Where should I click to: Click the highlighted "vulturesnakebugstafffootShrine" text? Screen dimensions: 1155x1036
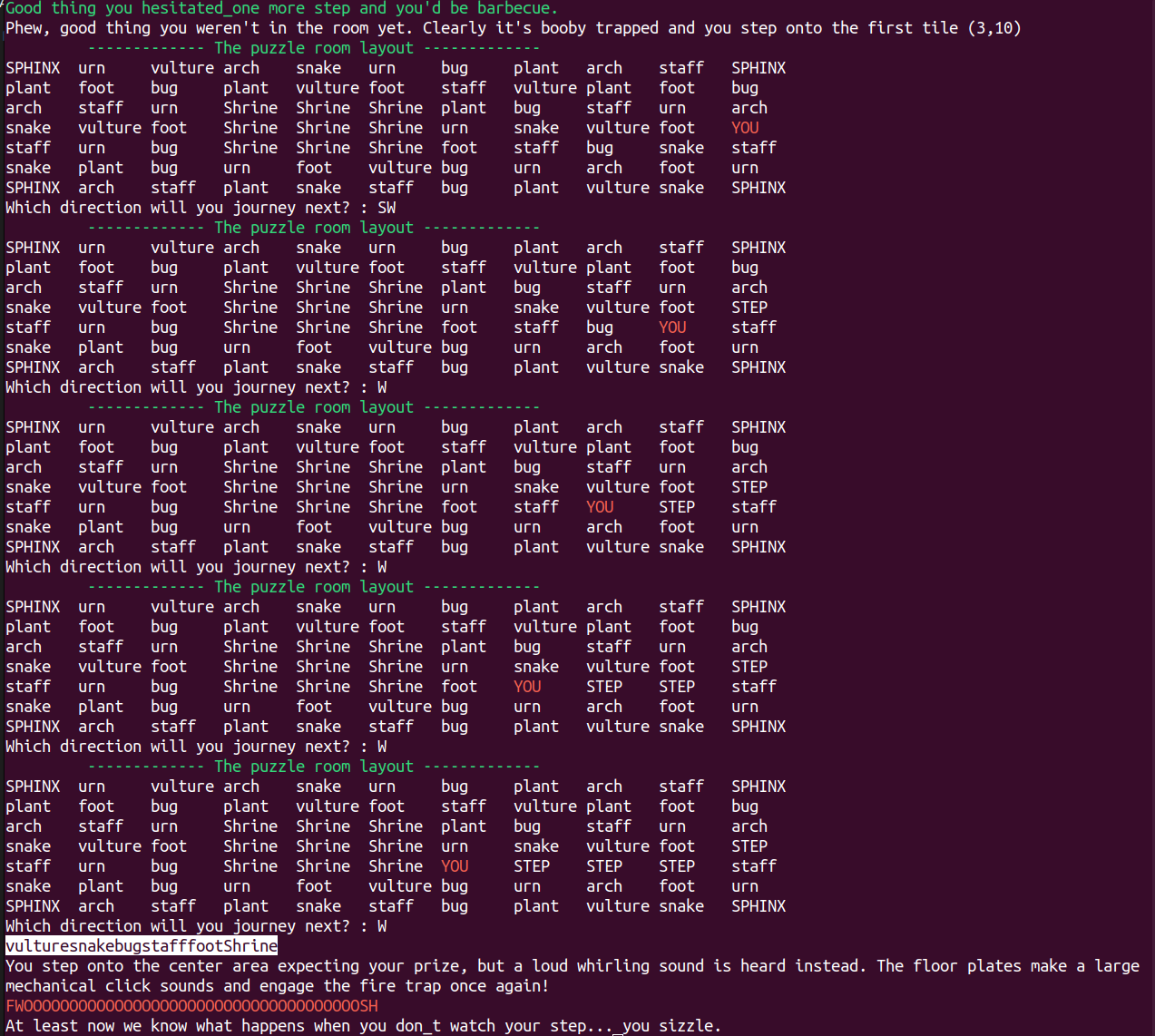(142, 946)
